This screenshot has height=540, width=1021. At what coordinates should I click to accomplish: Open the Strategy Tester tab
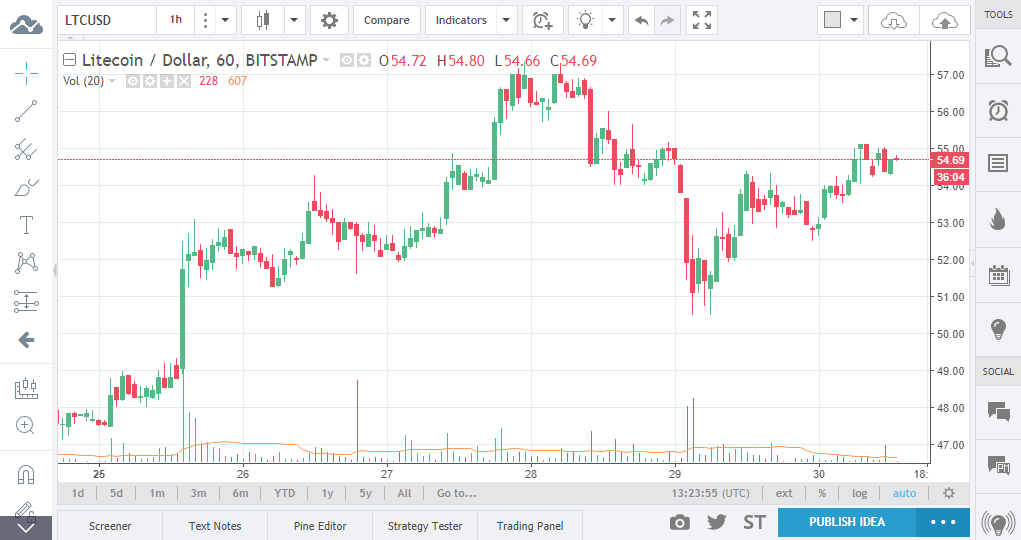425,526
